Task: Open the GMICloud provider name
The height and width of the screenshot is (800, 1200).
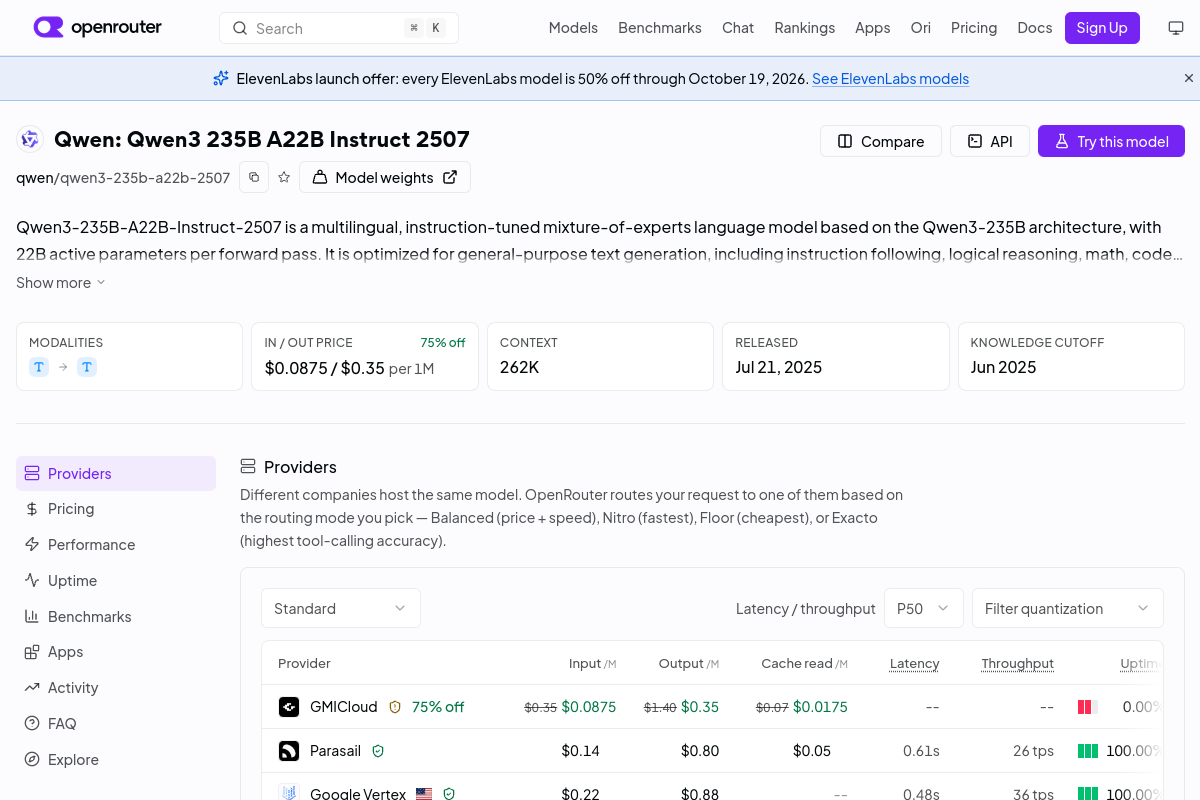Action: coord(344,707)
